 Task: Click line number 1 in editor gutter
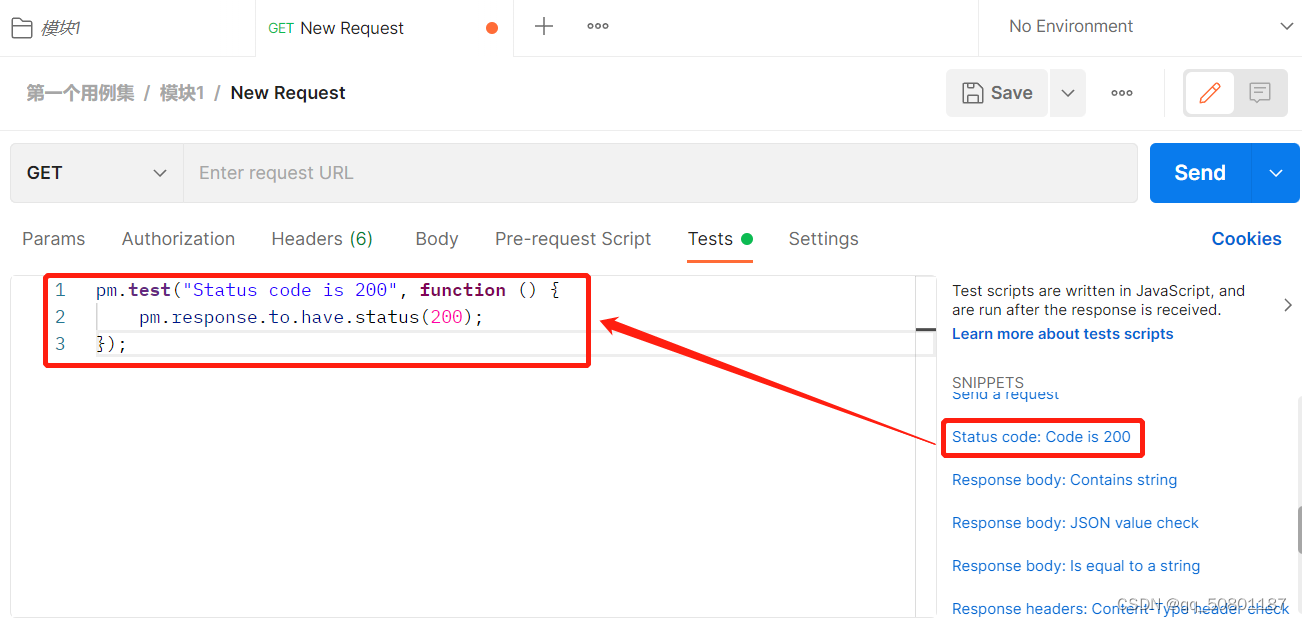(60, 290)
